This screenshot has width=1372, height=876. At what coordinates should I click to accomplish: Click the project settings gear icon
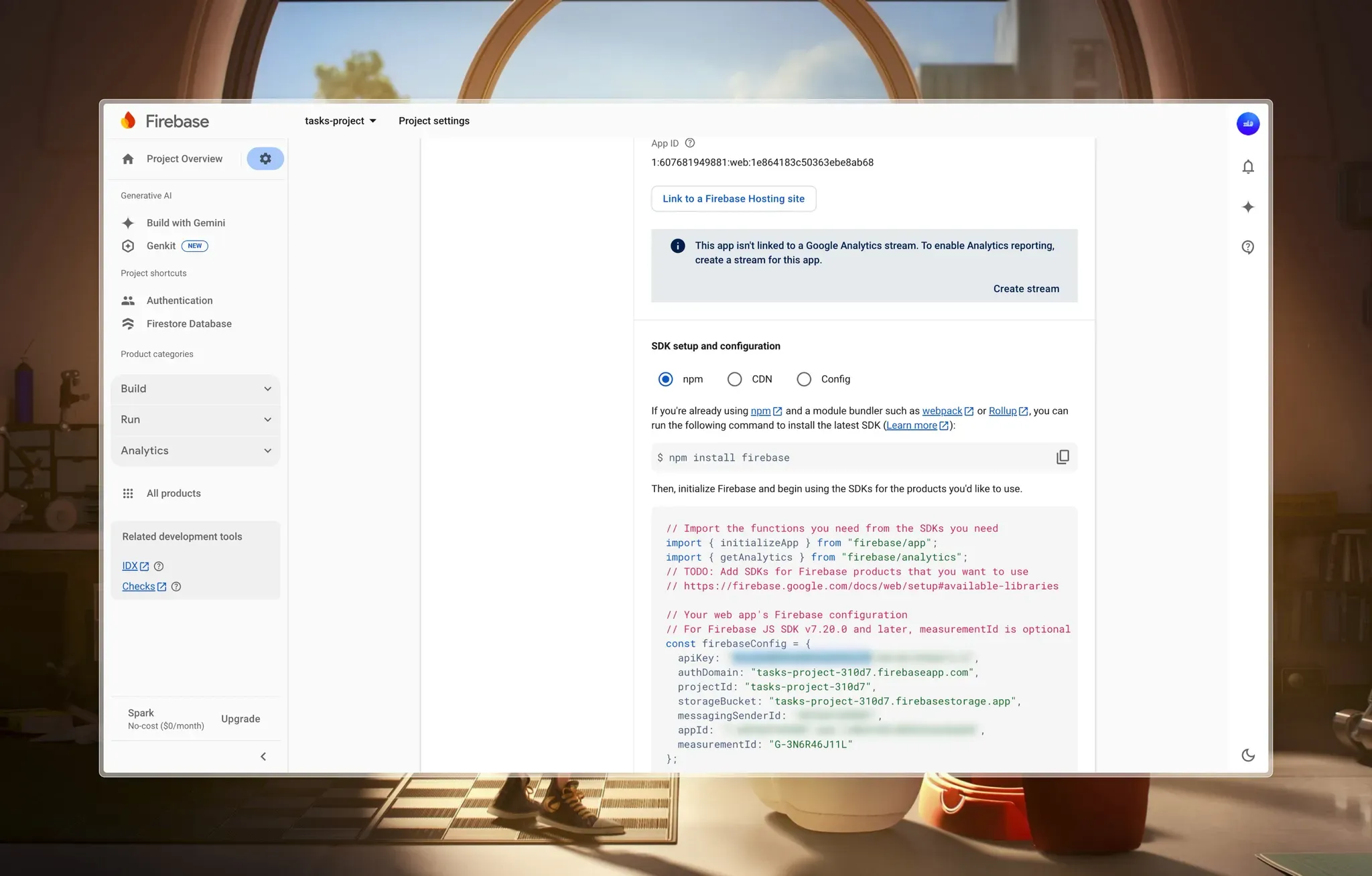point(265,159)
